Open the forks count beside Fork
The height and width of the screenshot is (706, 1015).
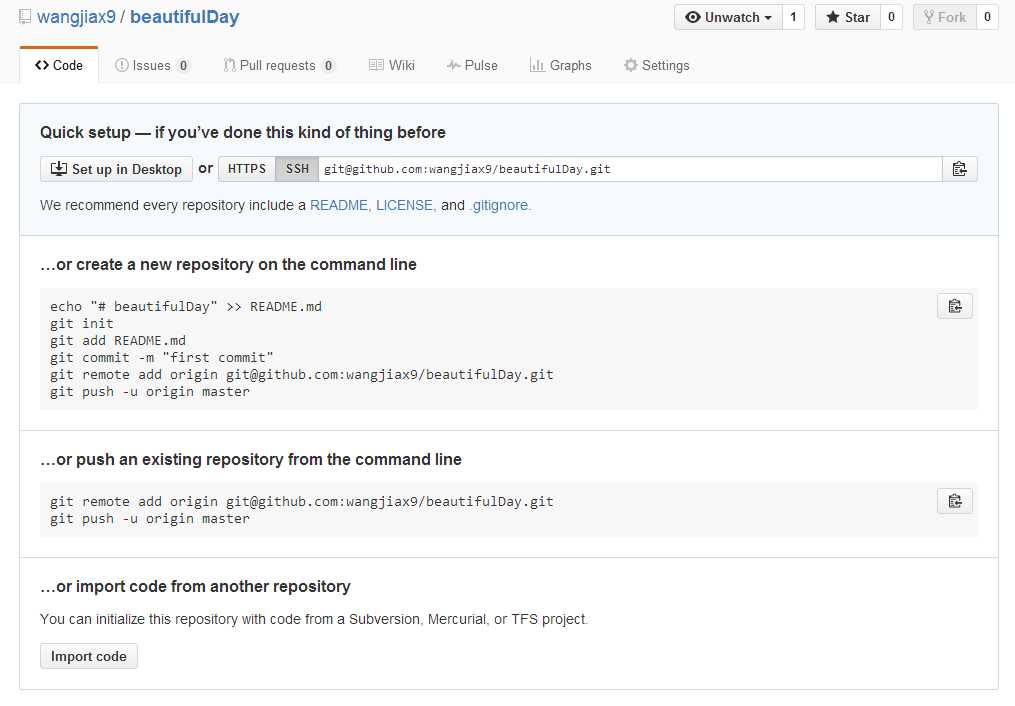point(987,17)
